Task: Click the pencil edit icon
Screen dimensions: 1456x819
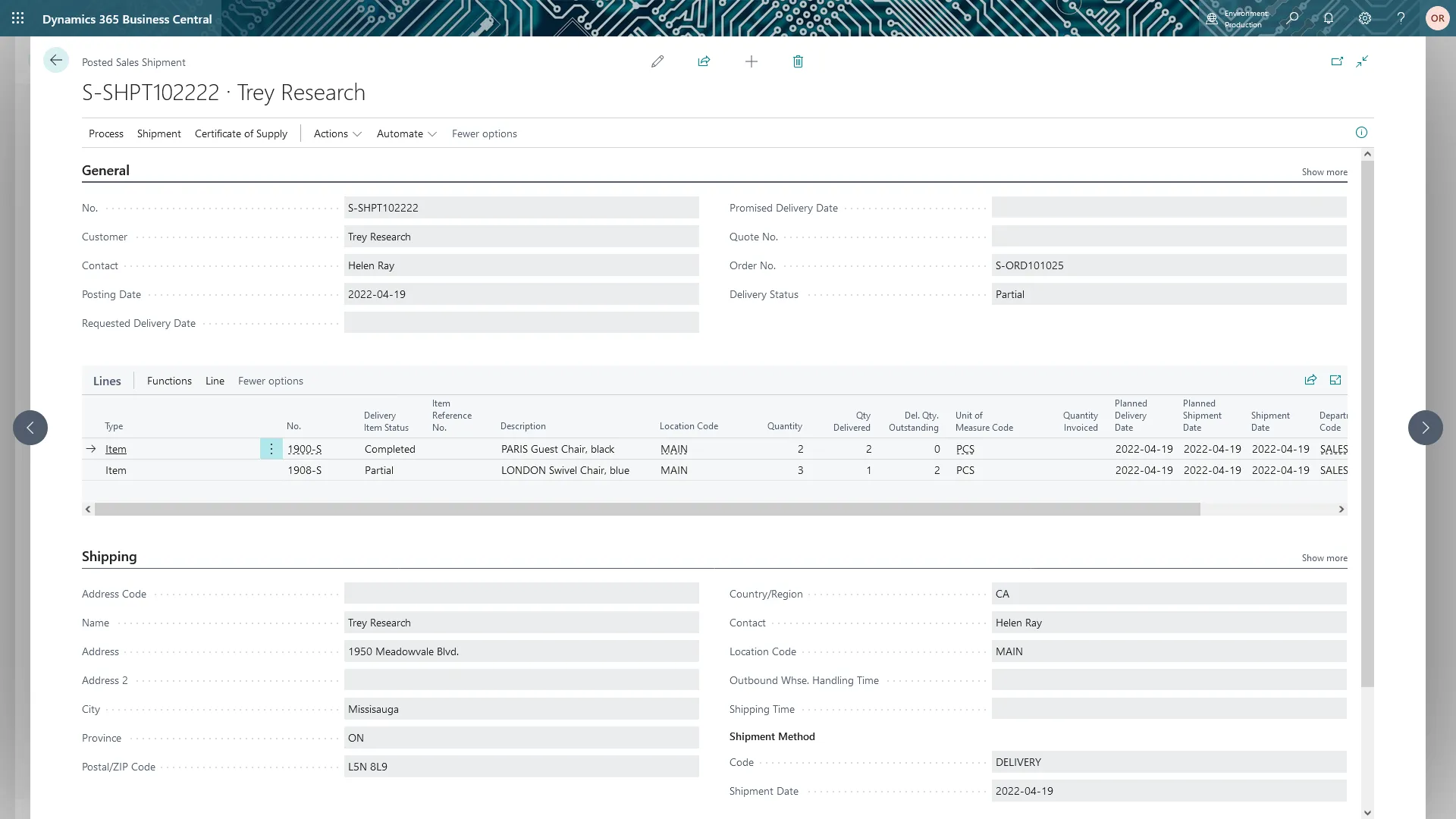Action: (x=657, y=61)
